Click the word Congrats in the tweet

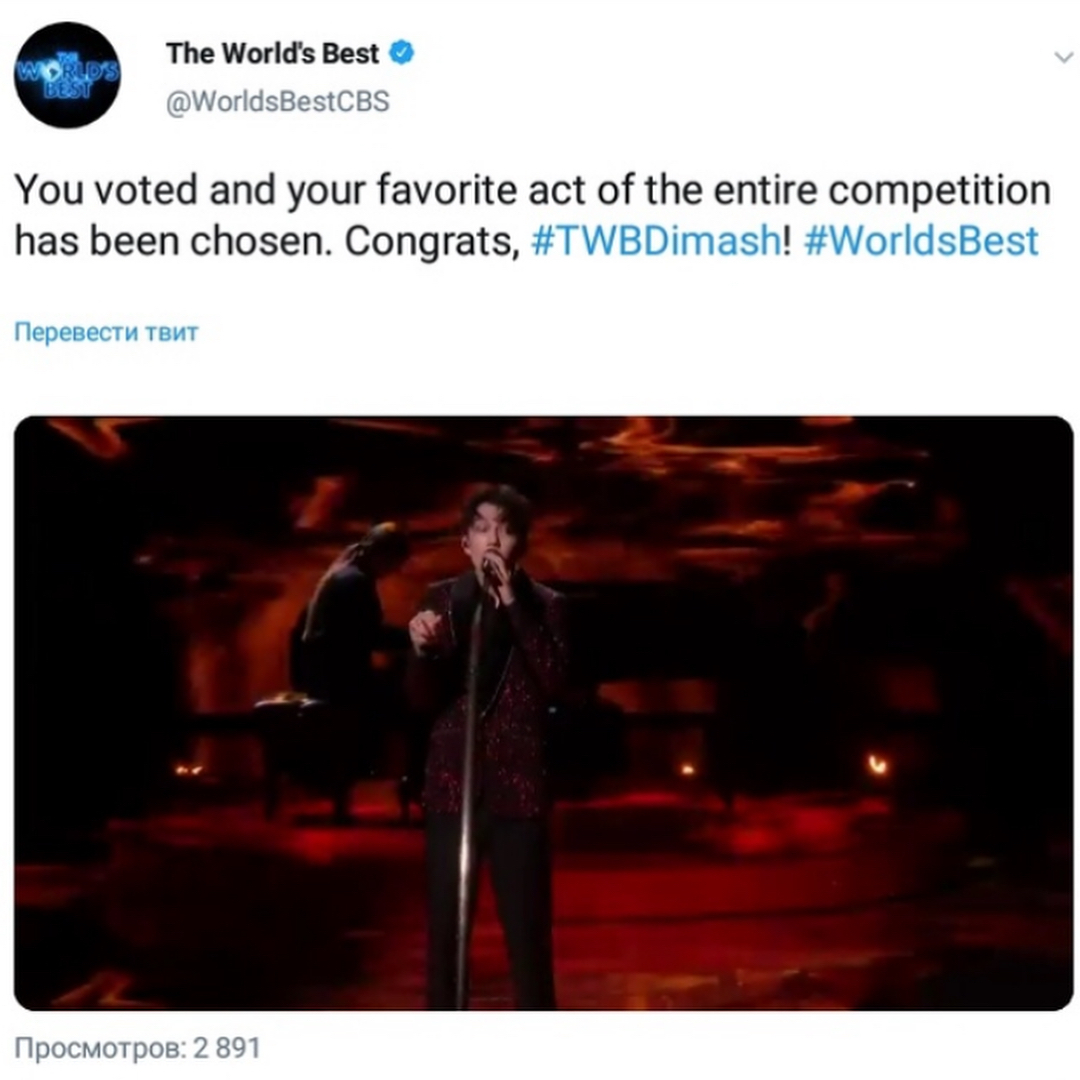point(431,242)
